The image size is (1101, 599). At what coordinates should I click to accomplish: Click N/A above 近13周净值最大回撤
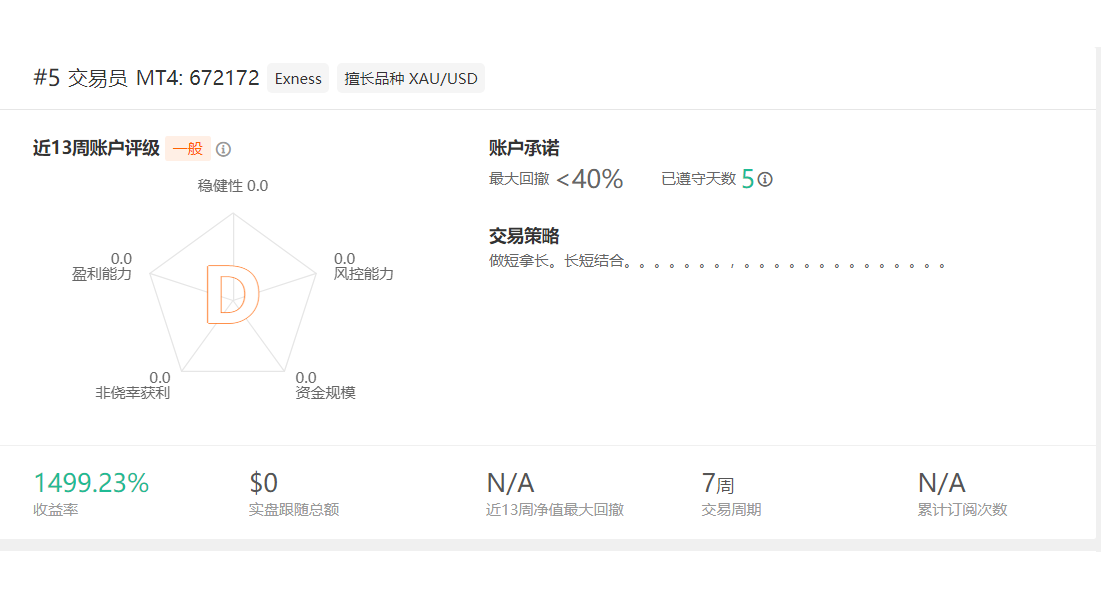pos(510,483)
